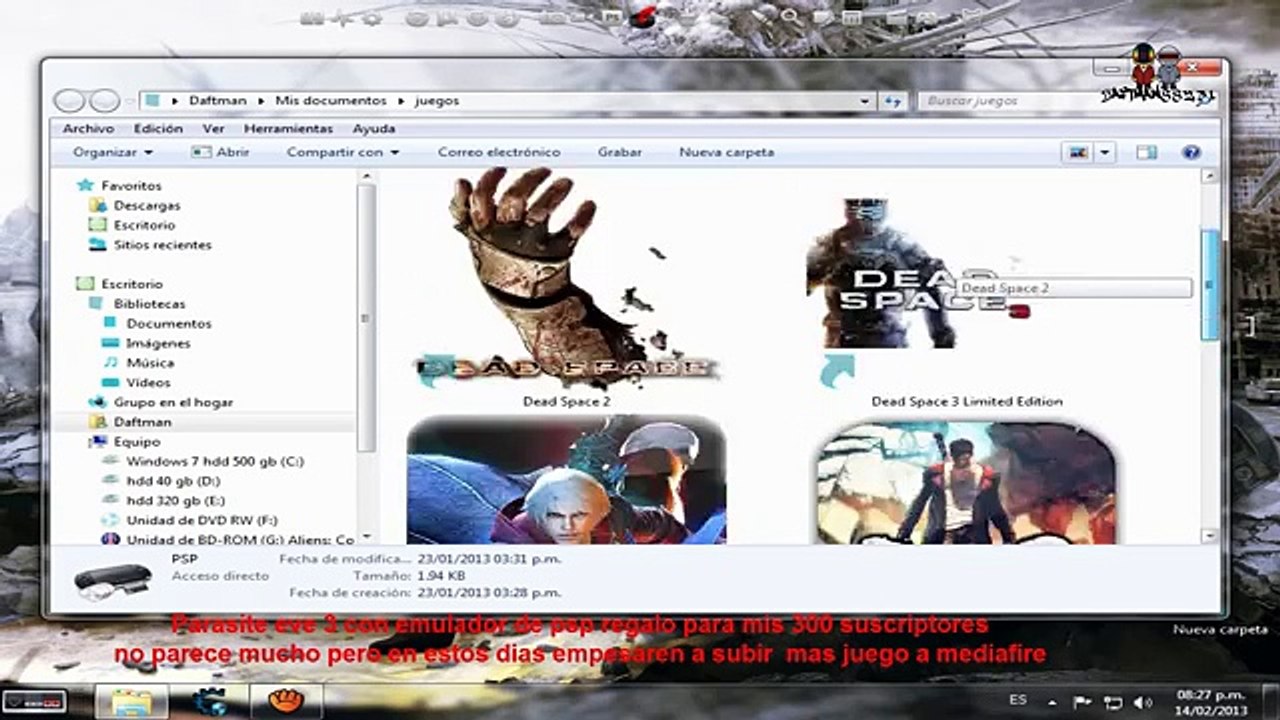Image resolution: width=1280 pixels, height=720 pixels.
Task: Click the navigation pane scroll down arrow
Action: (366, 537)
